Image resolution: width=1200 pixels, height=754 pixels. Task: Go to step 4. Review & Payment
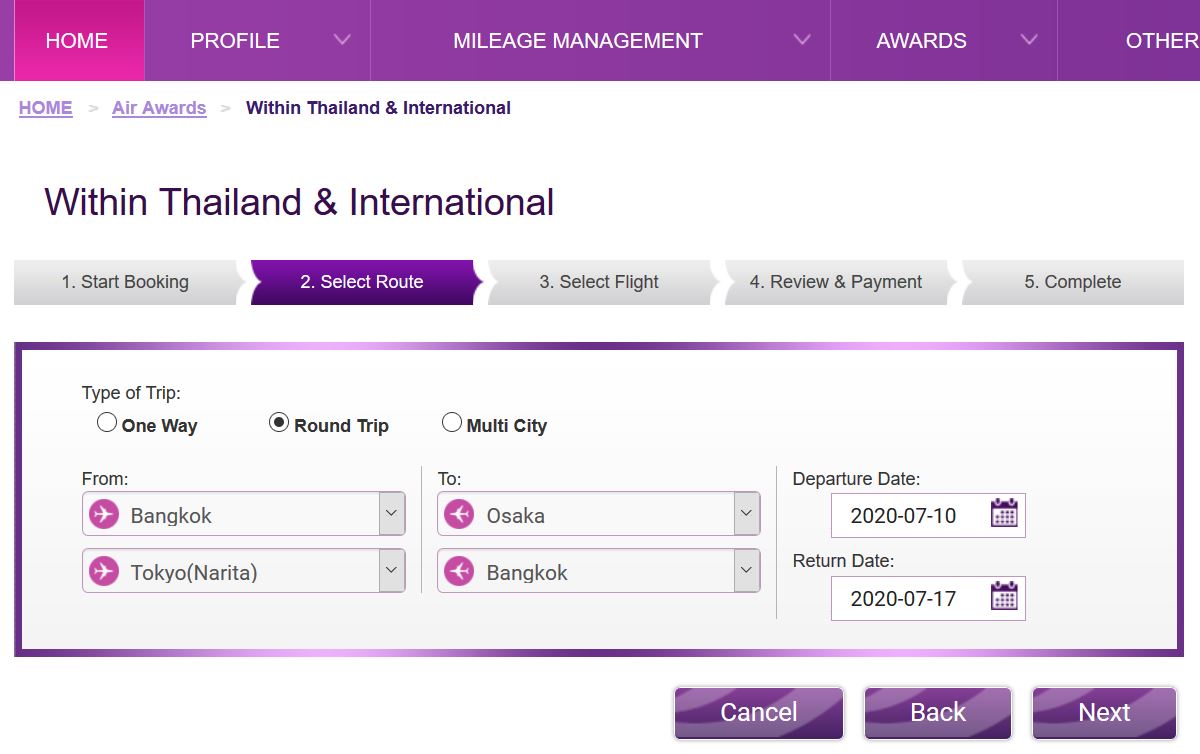(x=836, y=282)
